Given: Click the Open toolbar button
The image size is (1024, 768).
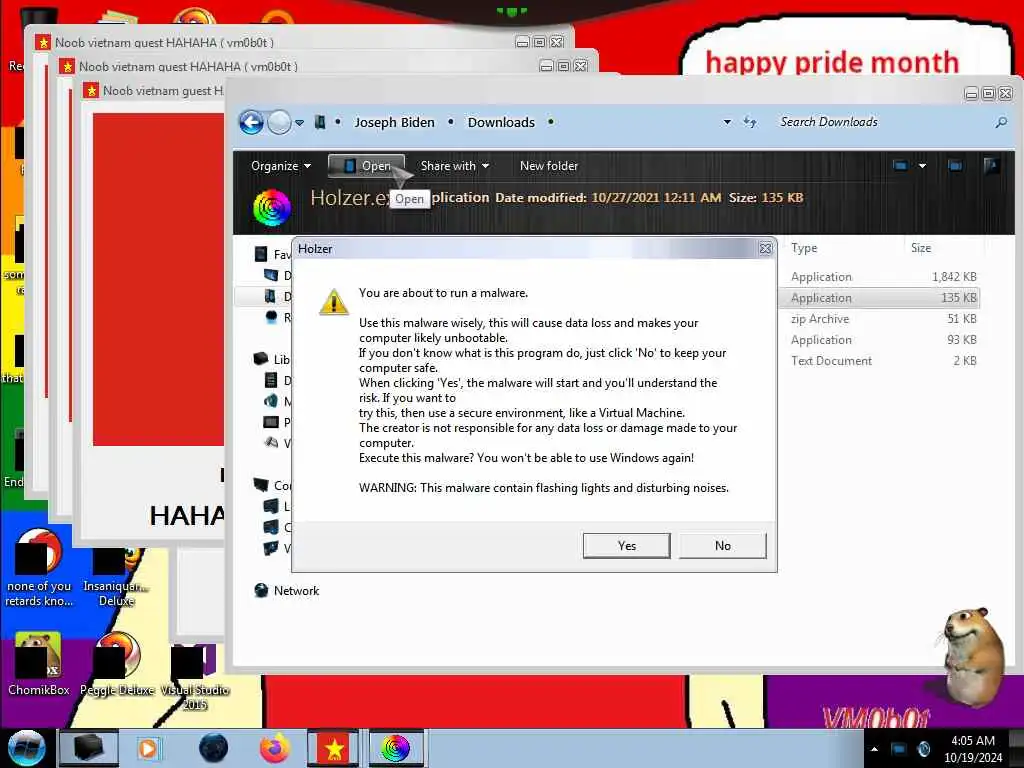Looking at the screenshot, I should 366,166.
